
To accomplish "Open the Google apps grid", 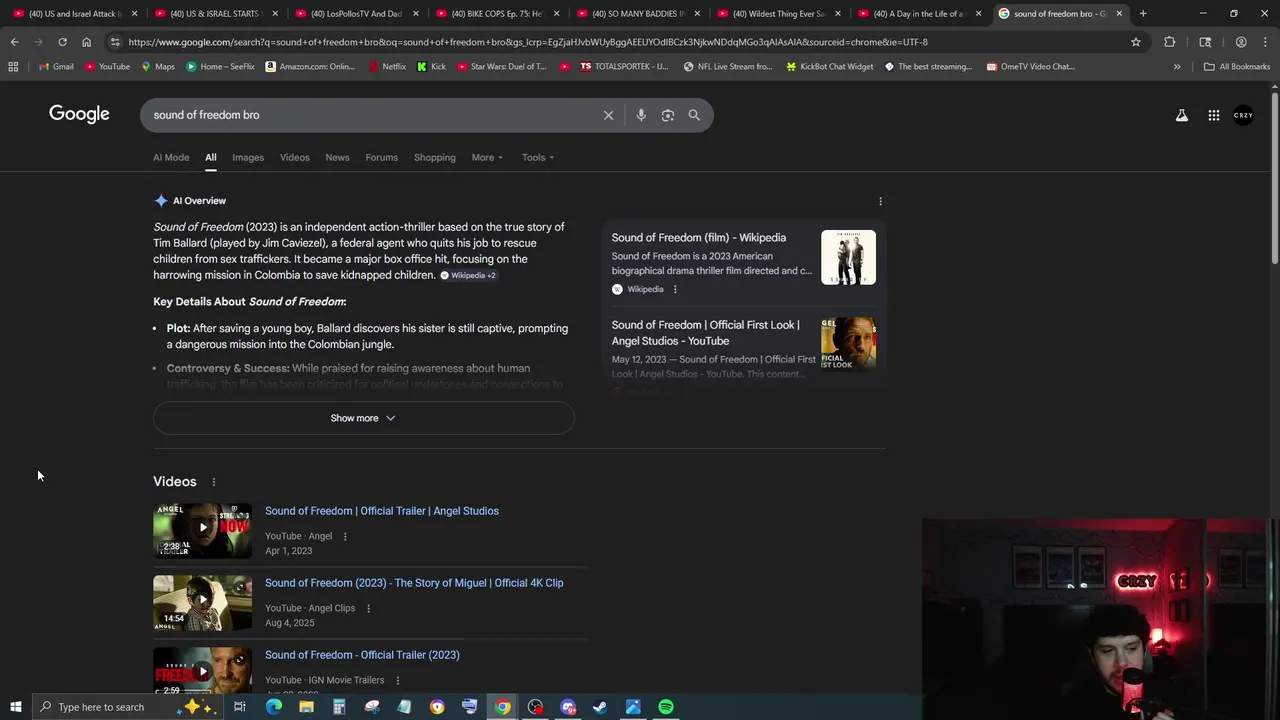I will (x=1213, y=115).
